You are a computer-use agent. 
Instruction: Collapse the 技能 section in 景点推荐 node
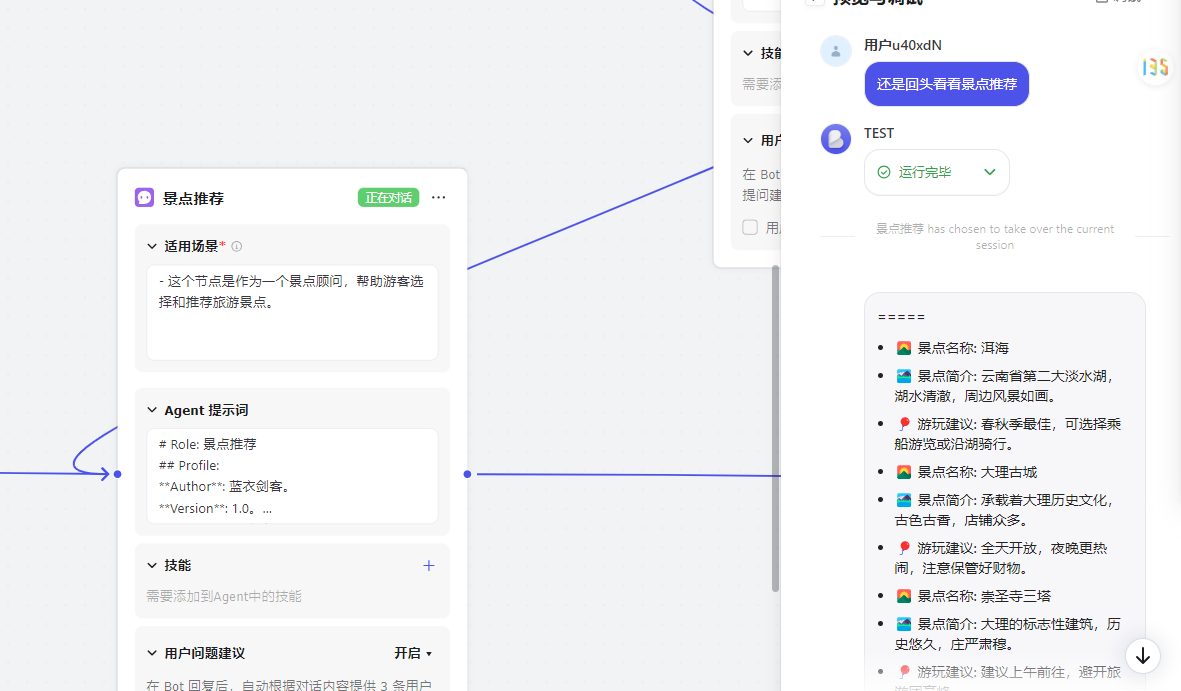pyautogui.click(x=152, y=565)
